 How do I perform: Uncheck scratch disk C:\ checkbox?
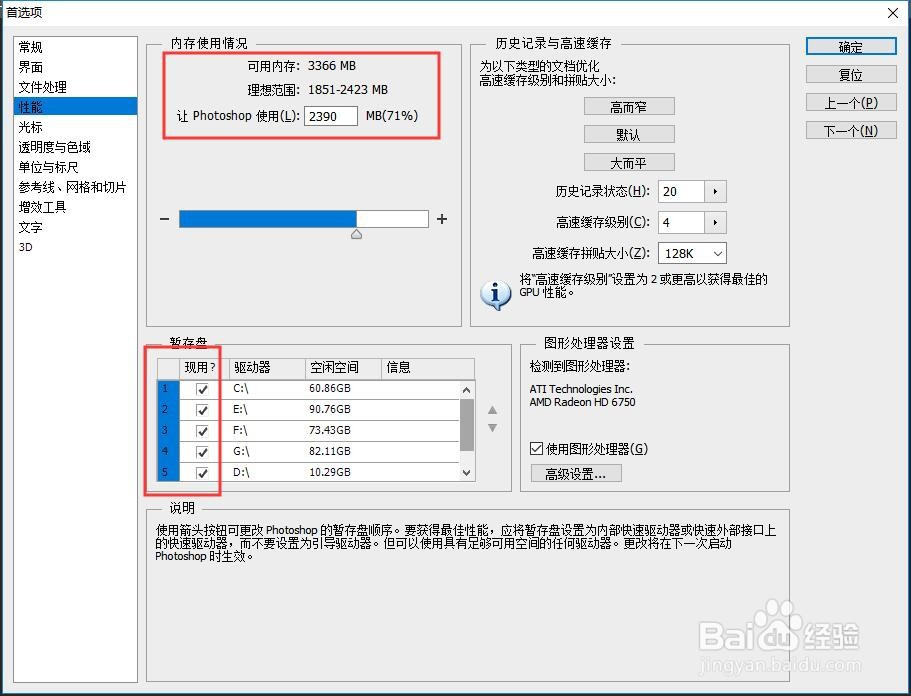[202, 389]
